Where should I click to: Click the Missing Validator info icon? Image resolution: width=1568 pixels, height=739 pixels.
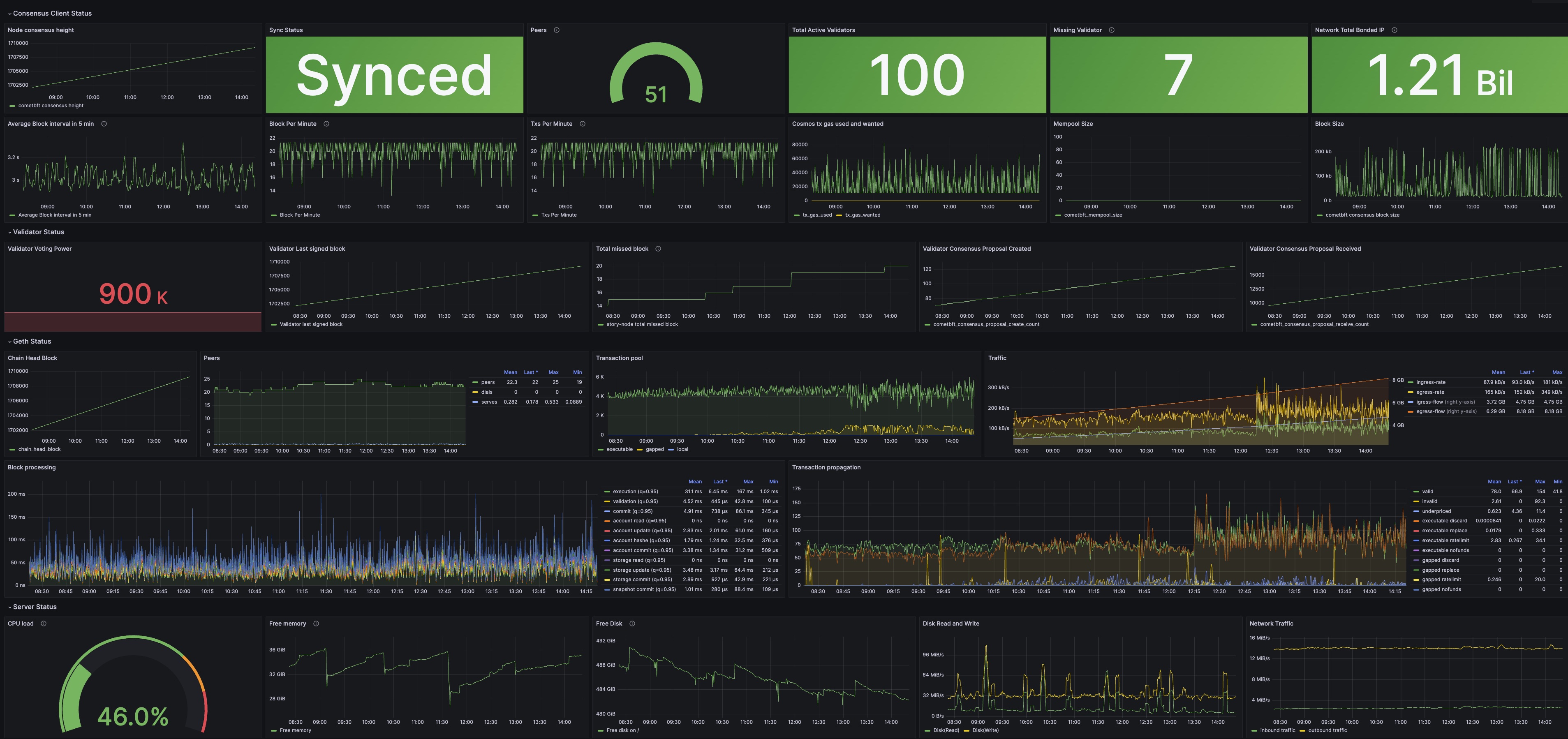tap(1112, 30)
